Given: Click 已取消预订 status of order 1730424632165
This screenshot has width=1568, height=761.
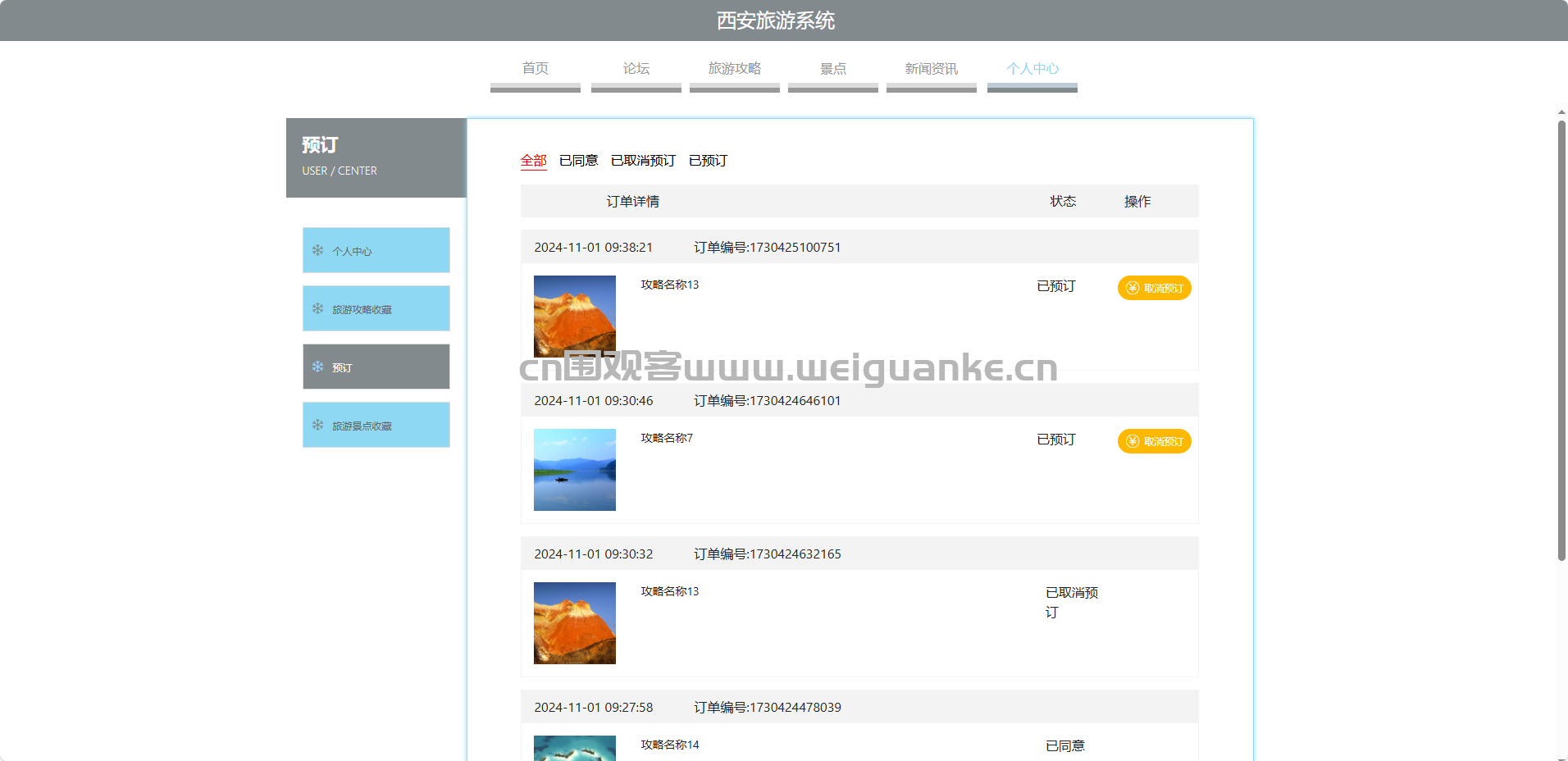Looking at the screenshot, I should 1072,603.
